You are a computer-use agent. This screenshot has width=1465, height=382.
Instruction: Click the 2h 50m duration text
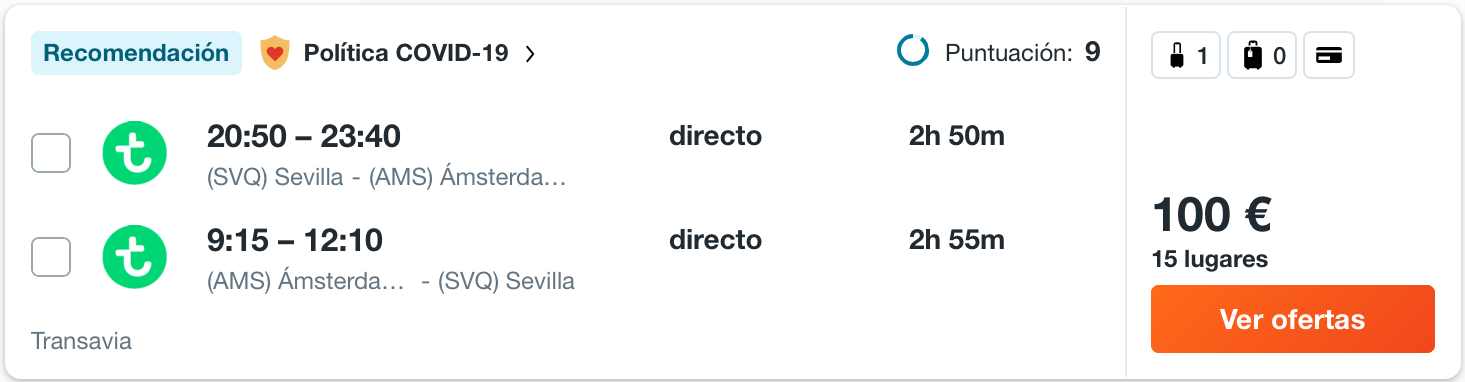click(957, 136)
